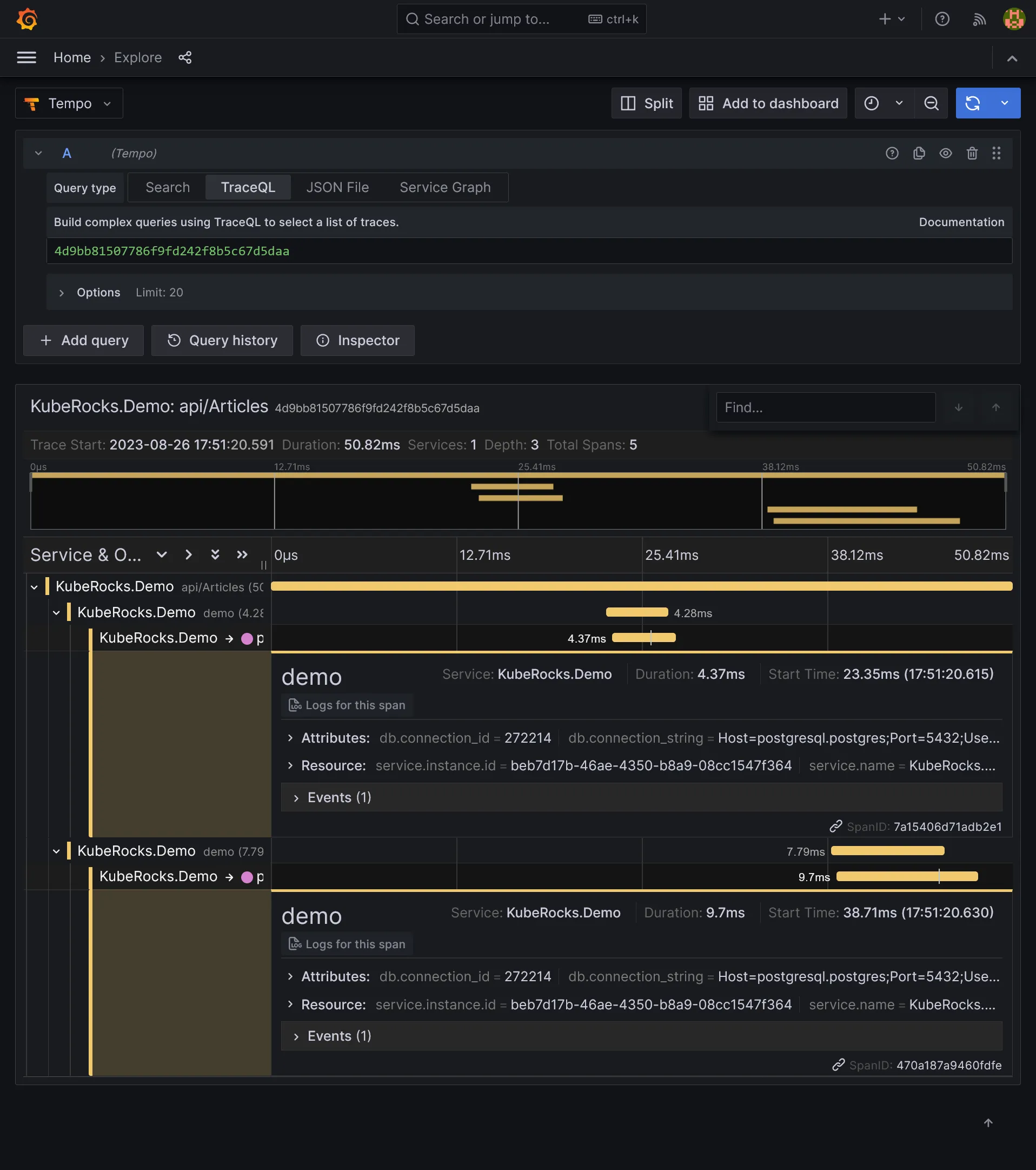Screen dimensions: 1036x1170
Task: Click the Grafana logo icon
Action: 27,19
